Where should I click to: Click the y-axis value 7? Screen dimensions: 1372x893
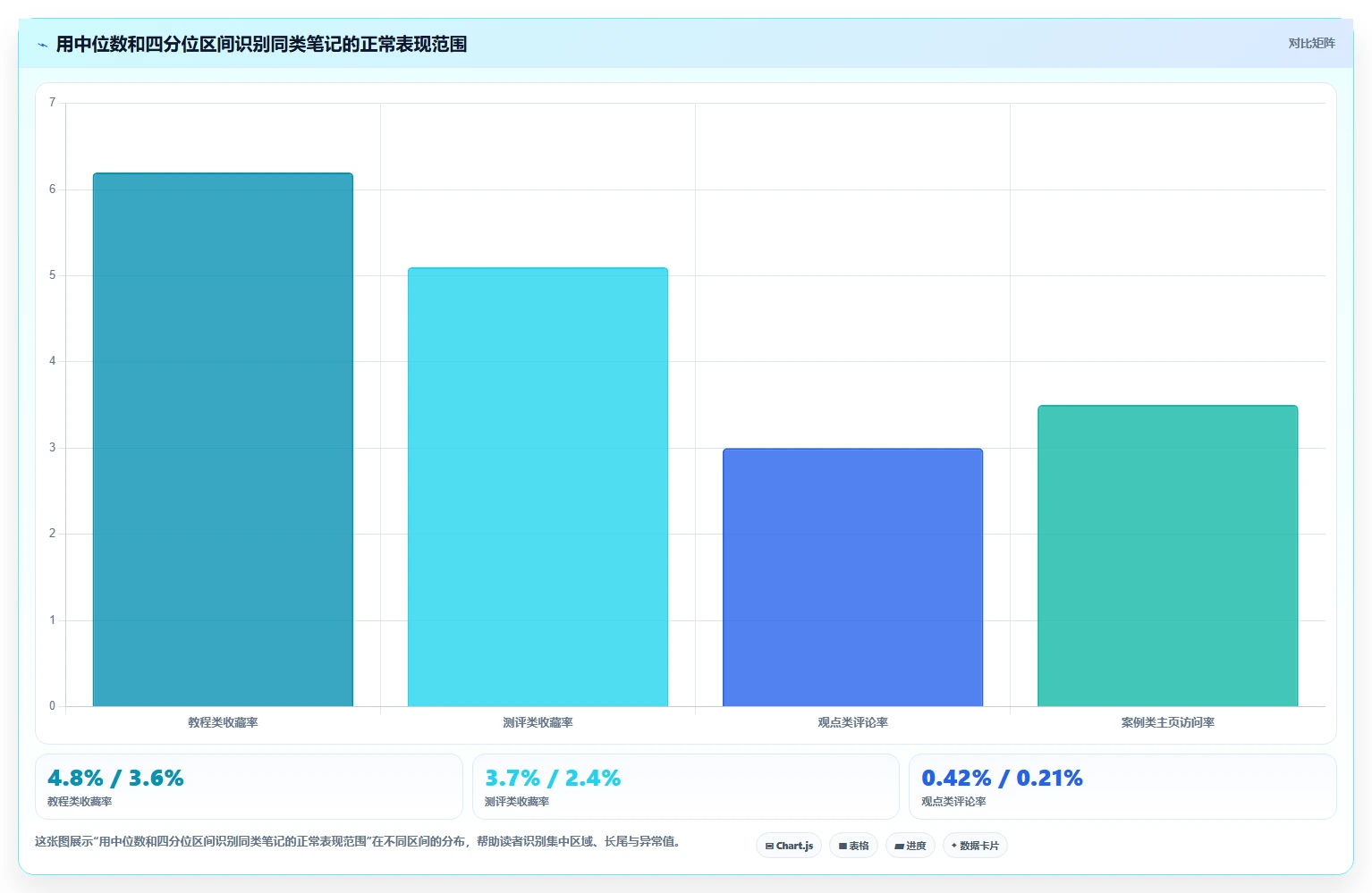coord(52,103)
